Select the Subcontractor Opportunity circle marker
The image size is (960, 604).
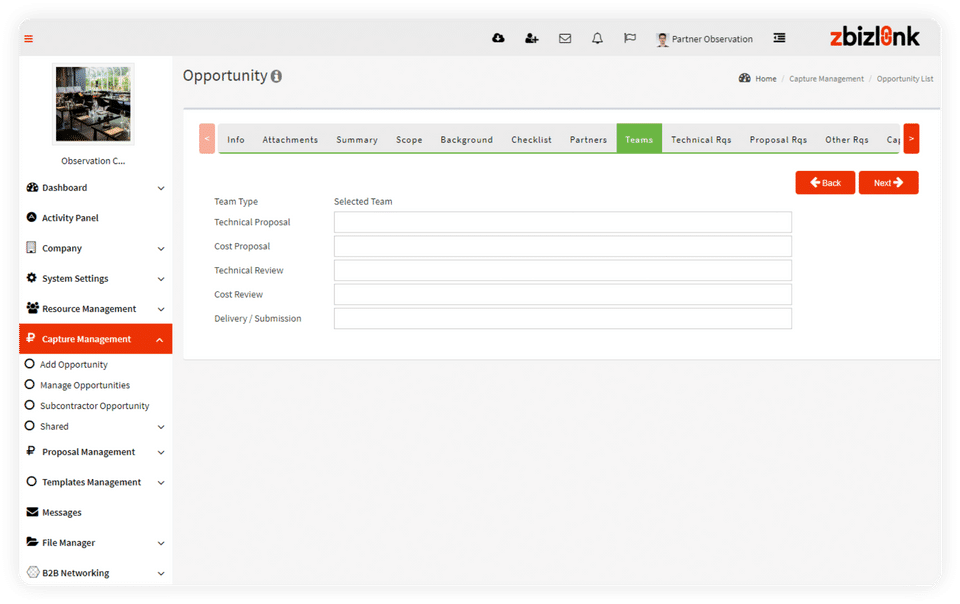point(29,405)
